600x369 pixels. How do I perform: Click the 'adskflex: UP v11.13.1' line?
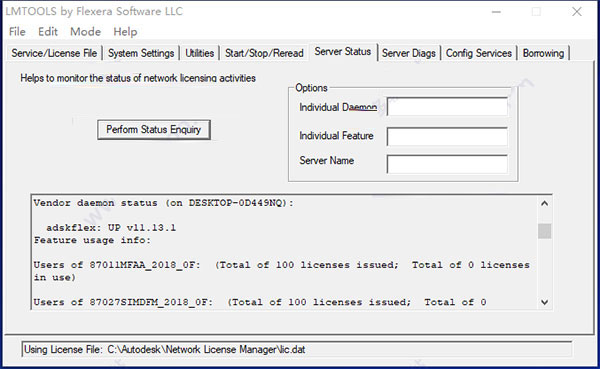[111, 228]
